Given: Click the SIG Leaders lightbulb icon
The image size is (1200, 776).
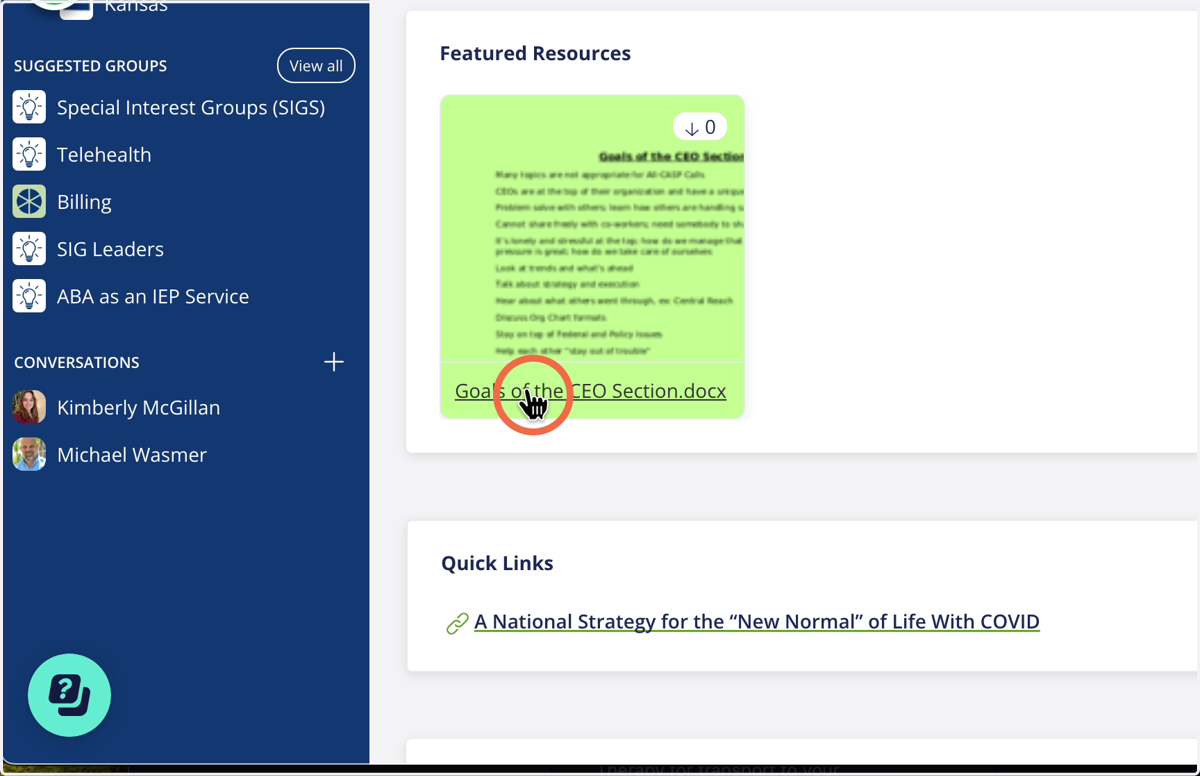Looking at the screenshot, I should pyautogui.click(x=29, y=249).
